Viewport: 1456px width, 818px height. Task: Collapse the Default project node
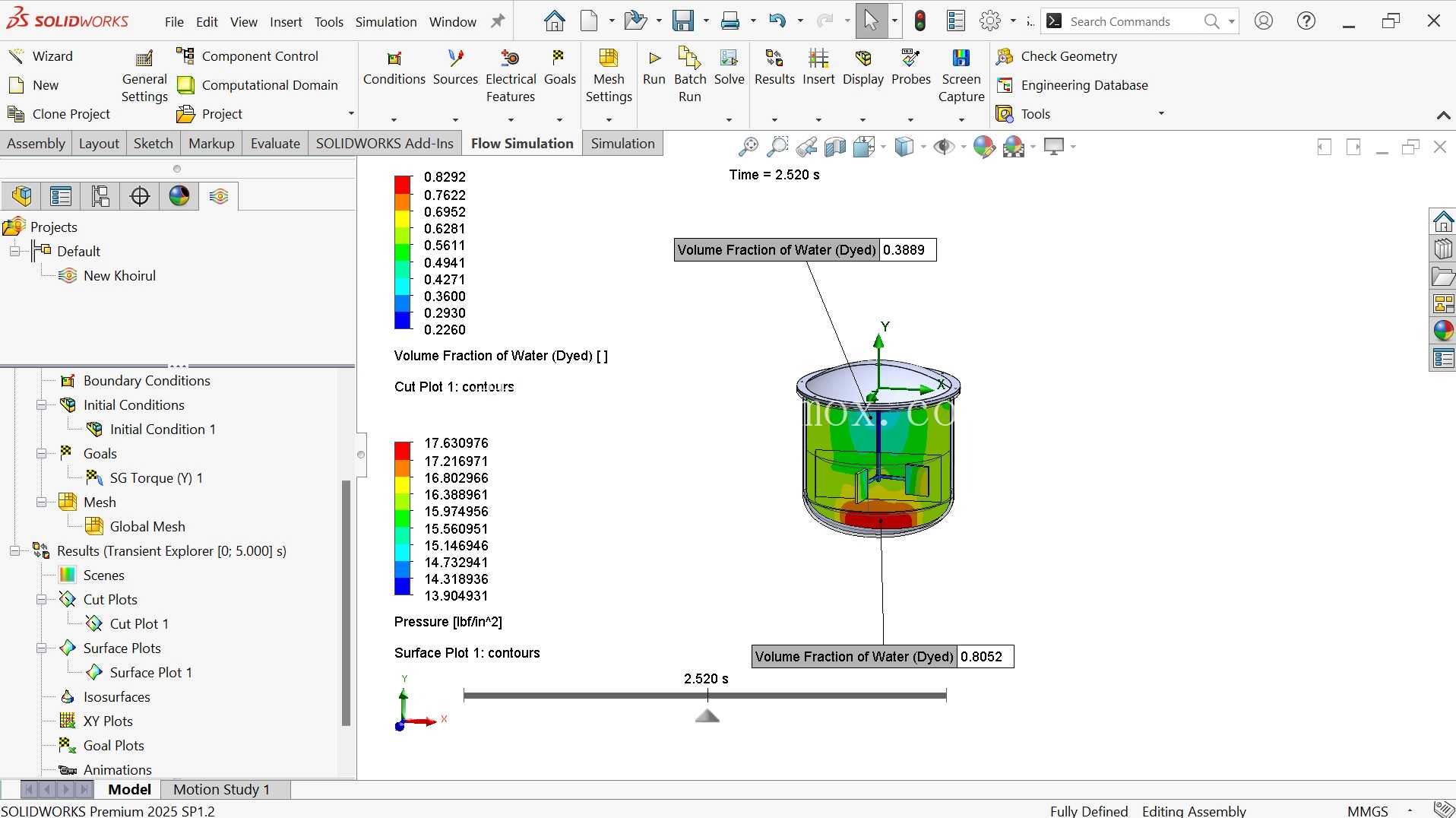coord(14,252)
